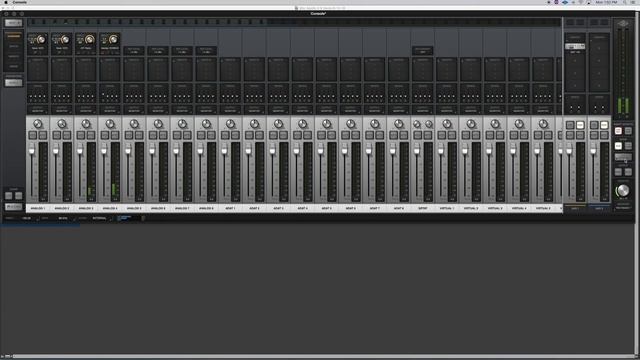Click the Default parameters button
The width and height of the screenshot is (640, 360).
13,83
